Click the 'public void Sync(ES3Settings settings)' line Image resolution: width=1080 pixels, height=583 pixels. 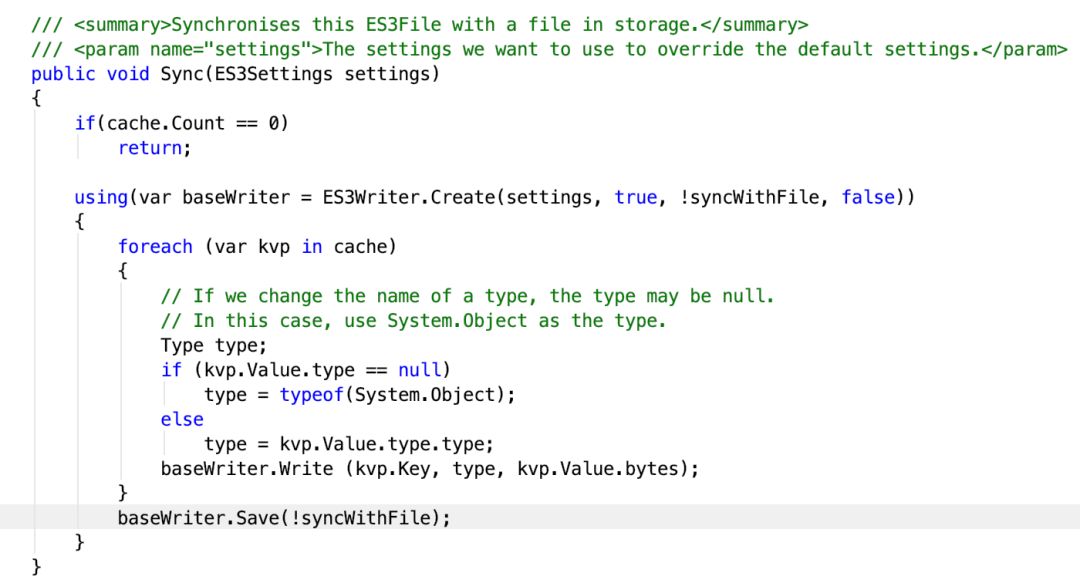pos(235,74)
